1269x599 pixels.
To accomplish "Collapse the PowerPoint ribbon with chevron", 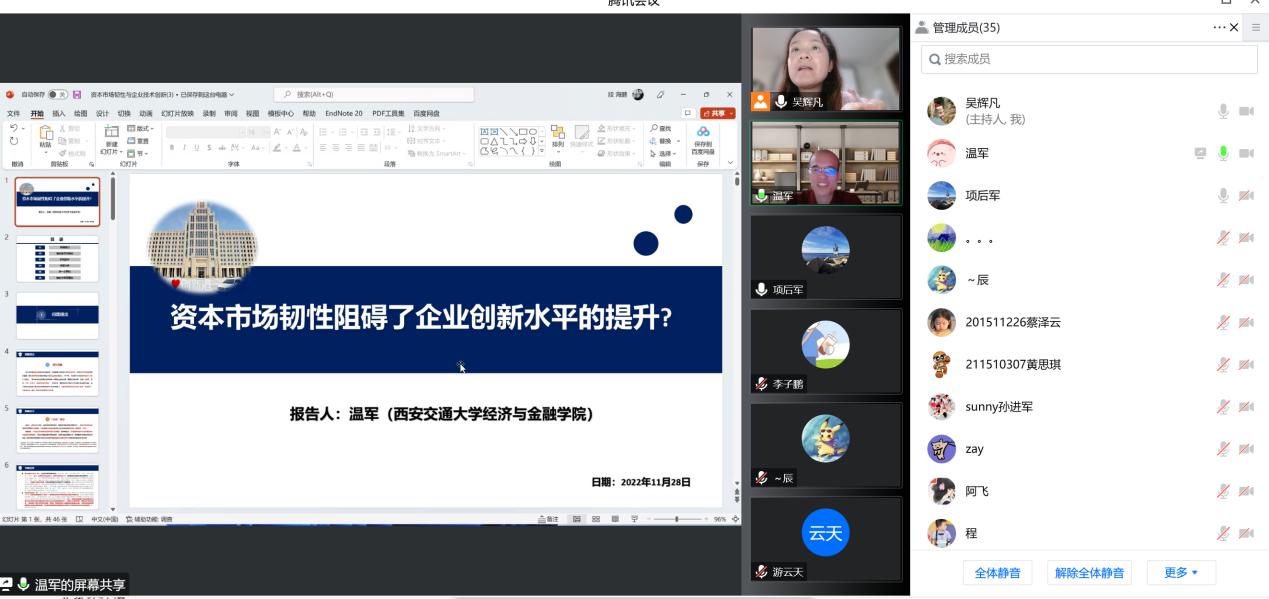I will click(730, 163).
